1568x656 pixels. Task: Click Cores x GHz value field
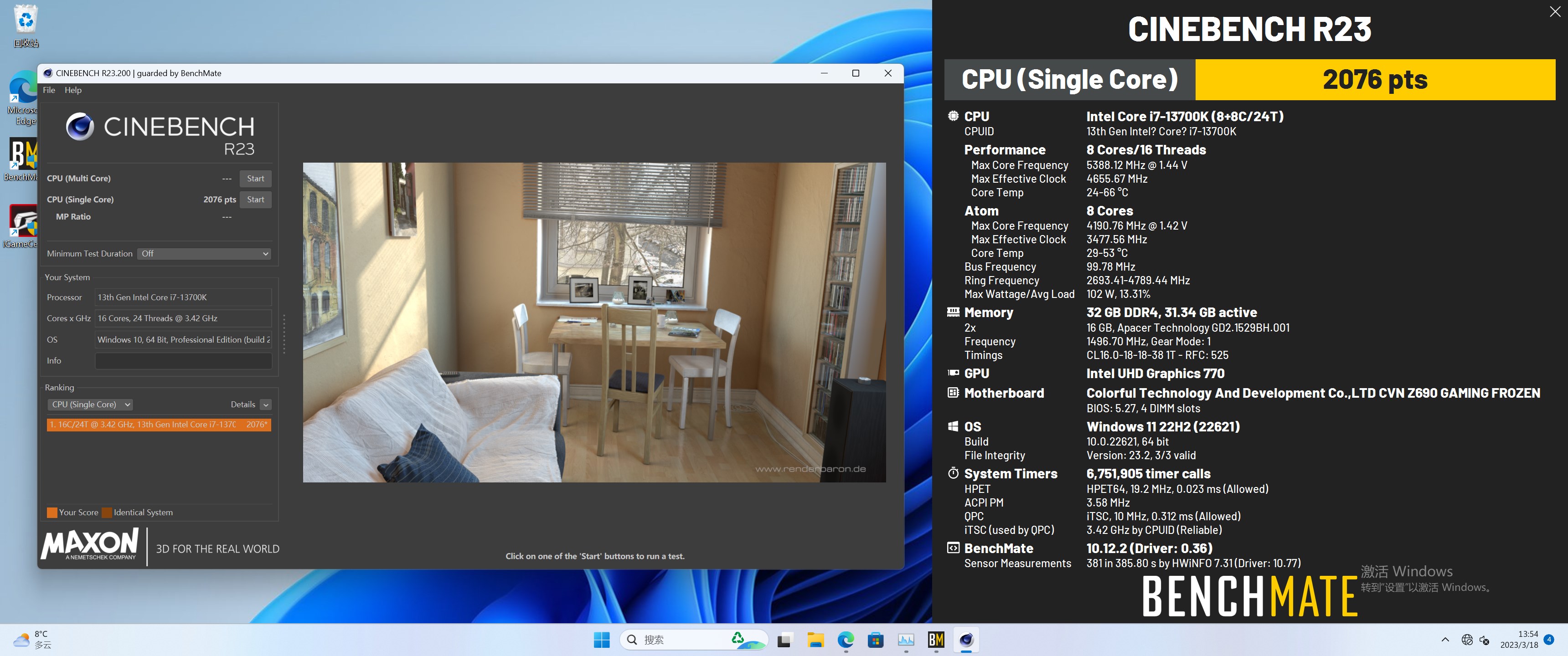point(183,318)
